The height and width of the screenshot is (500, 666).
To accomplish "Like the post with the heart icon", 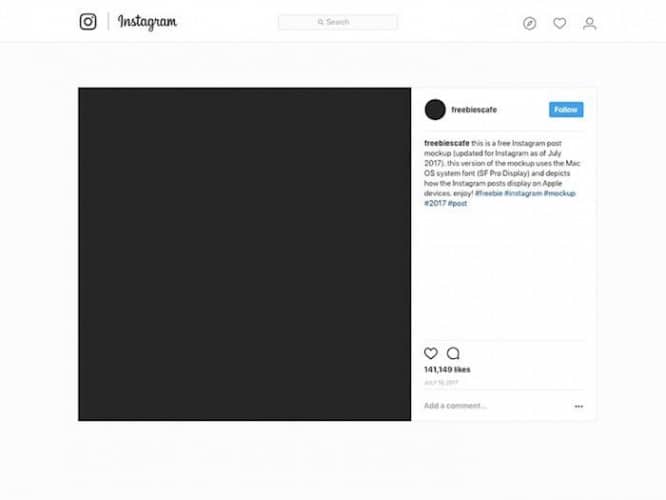I will click(x=431, y=353).
